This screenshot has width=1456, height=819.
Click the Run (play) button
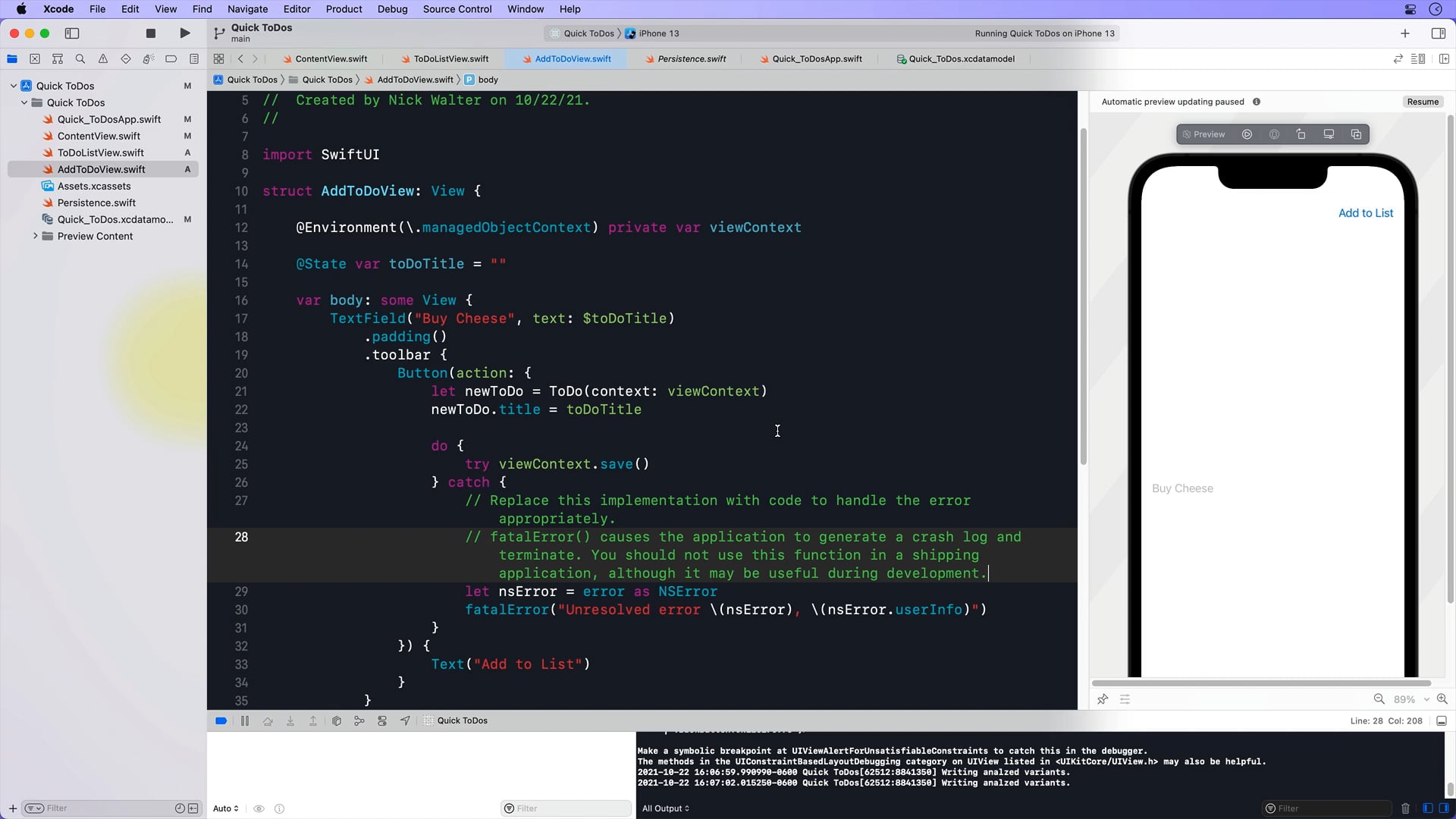click(184, 33)
